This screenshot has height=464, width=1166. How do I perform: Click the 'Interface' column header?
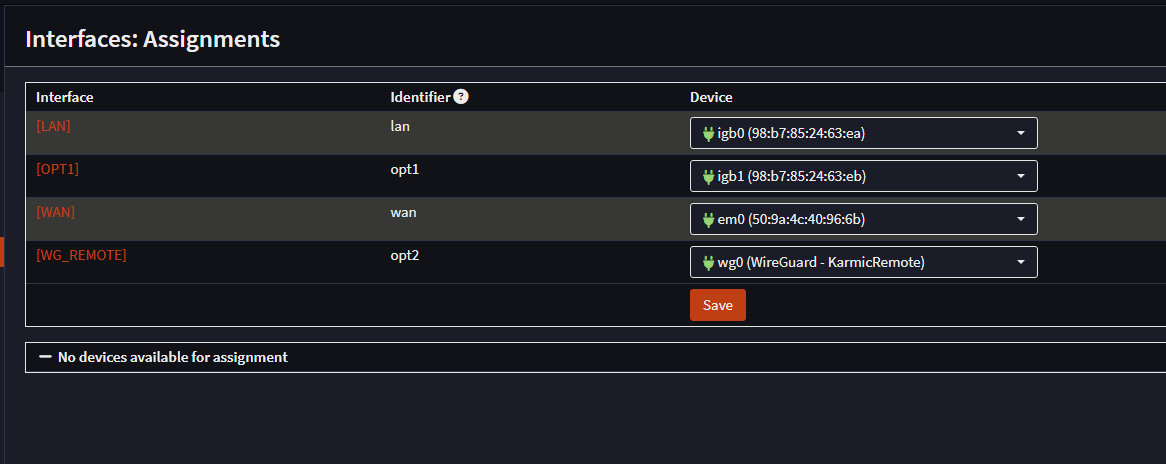coord(65,97)
